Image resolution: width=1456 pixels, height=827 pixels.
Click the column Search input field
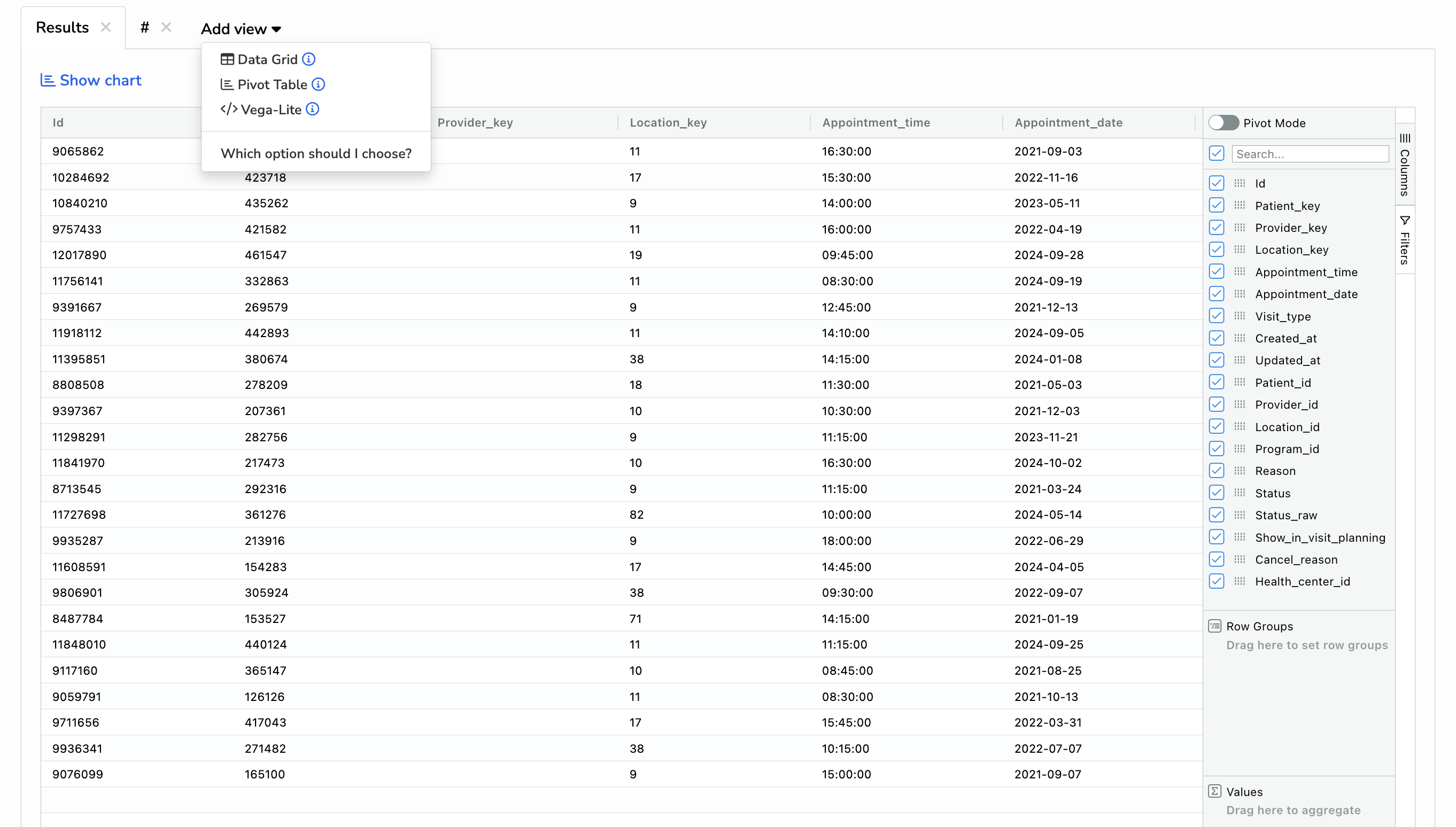tap(1310, 154)
